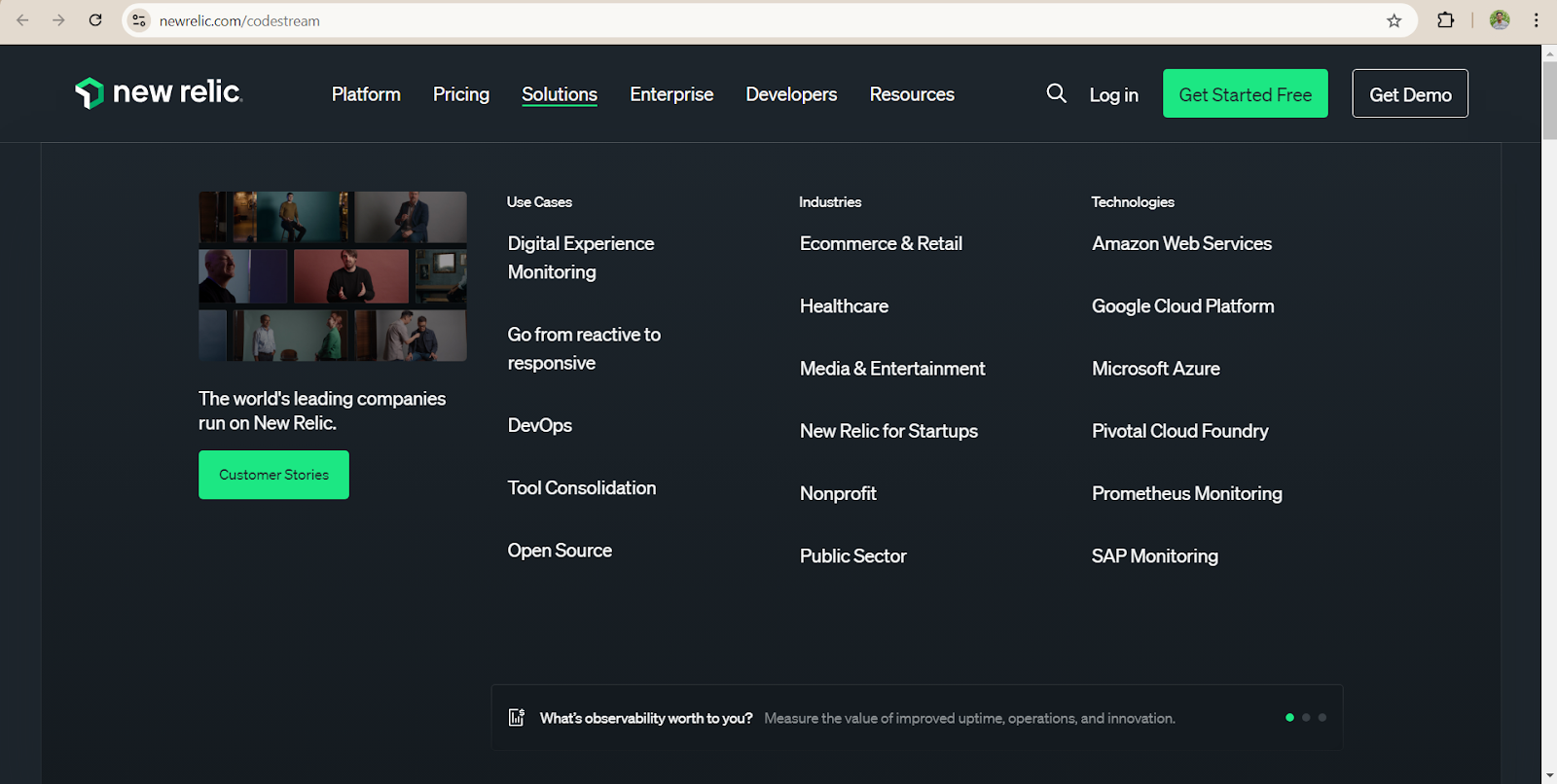Image resolution: width=1557 pixels, height=784 pixels.
Task: Open Prometheus Monitoring link
Action: (x=1186, y=493)
